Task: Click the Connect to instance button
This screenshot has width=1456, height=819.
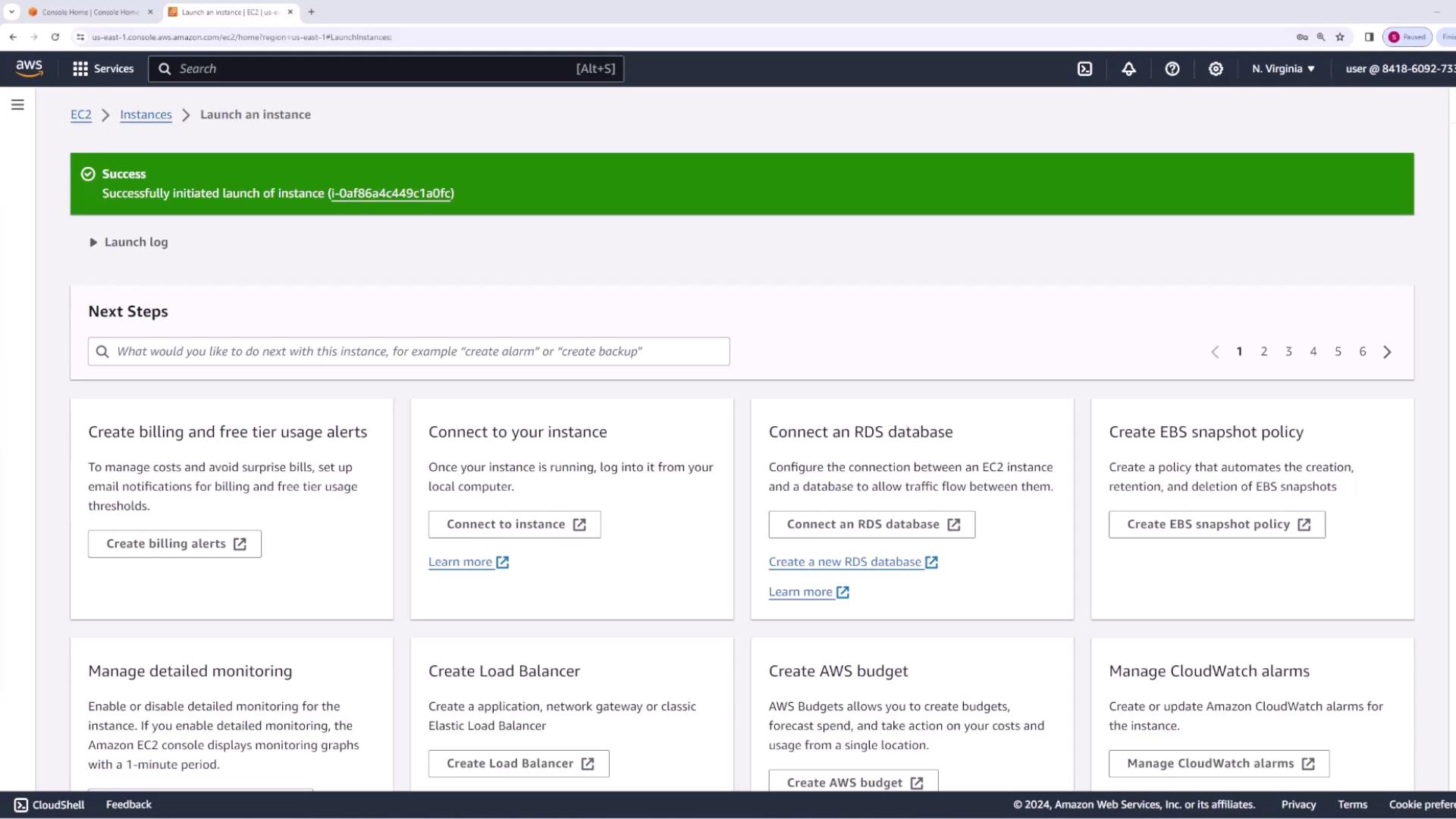Action: tap(514, 525)
